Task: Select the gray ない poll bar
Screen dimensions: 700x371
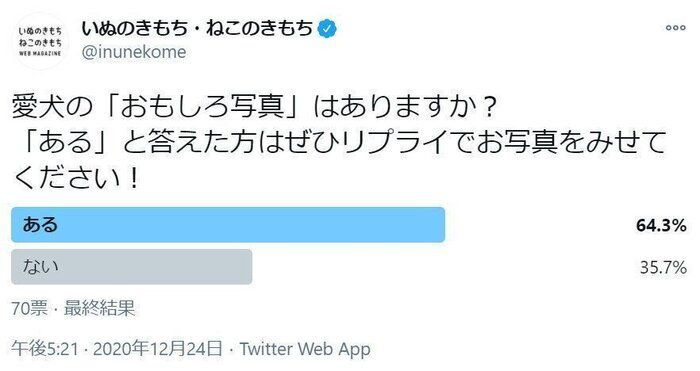Action: 132,267
